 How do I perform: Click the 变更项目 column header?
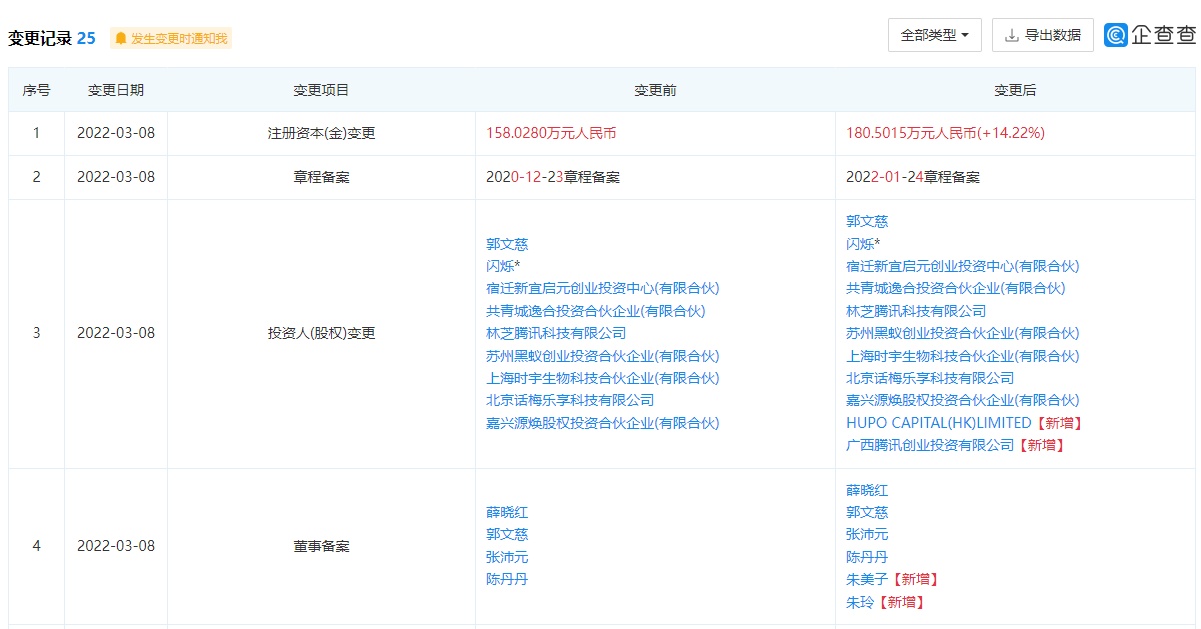321,90
